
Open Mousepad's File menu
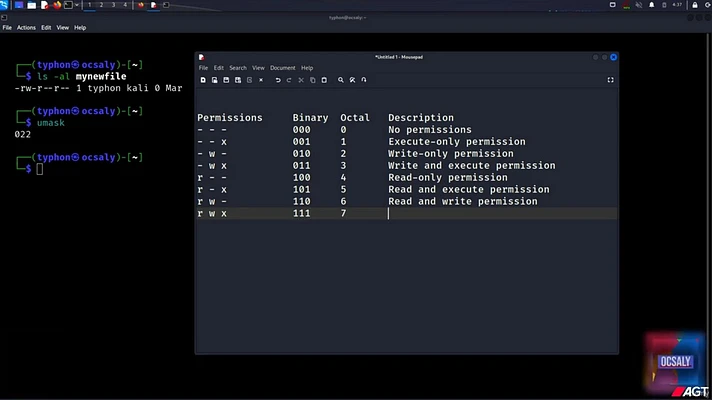pyautogui.click(x=203, y=68)
